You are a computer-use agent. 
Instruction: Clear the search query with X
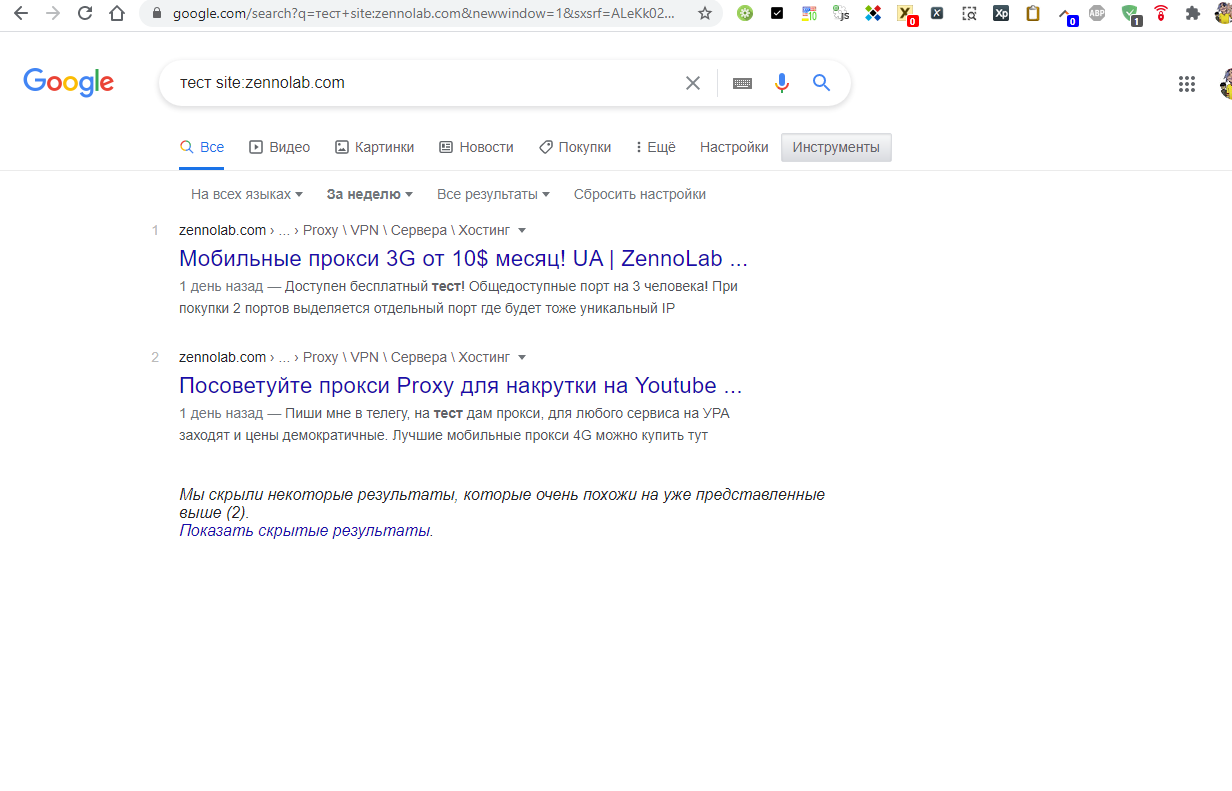(x=693, y=83)
